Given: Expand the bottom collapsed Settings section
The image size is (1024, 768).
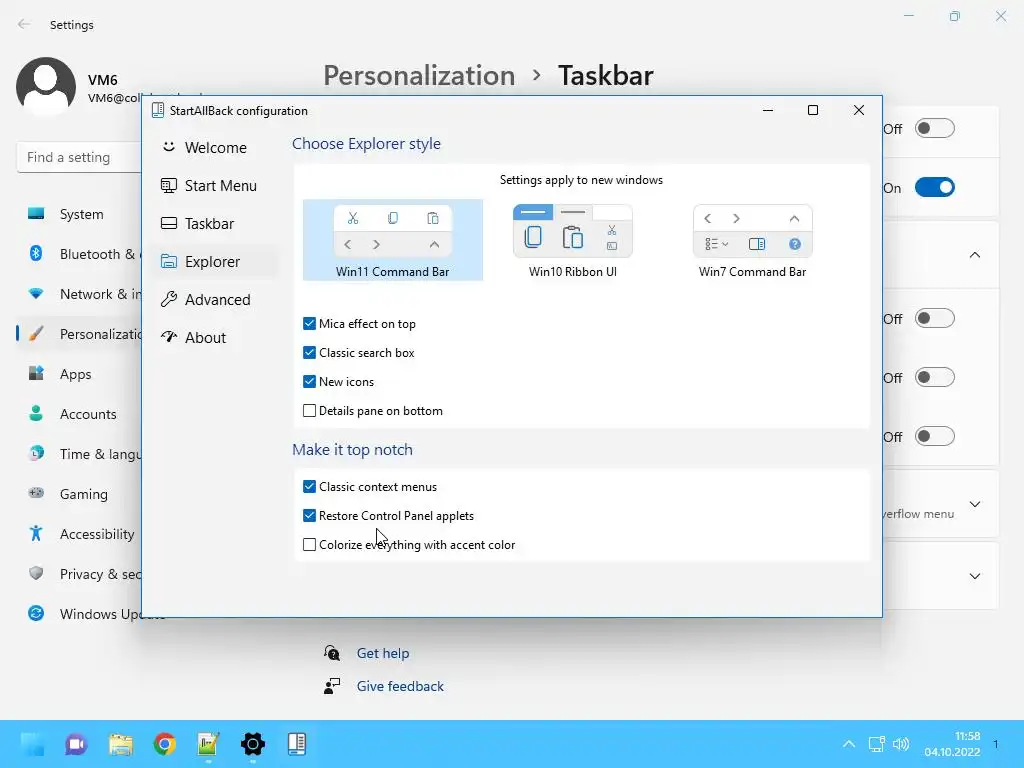Looking at the screenshot, I should tap(974, 576).
